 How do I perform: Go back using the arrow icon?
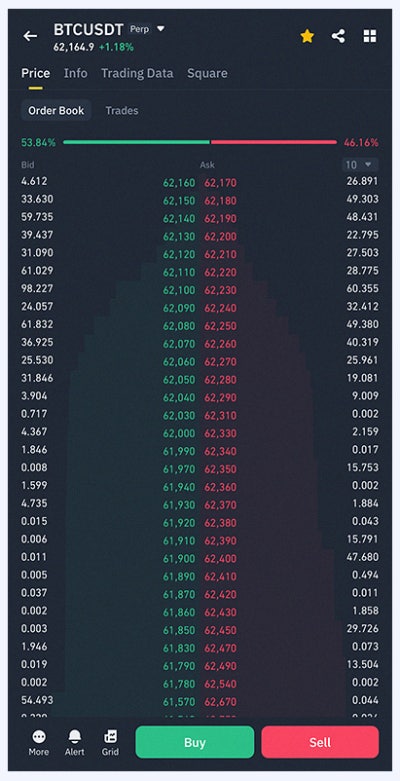pos(30,36)
